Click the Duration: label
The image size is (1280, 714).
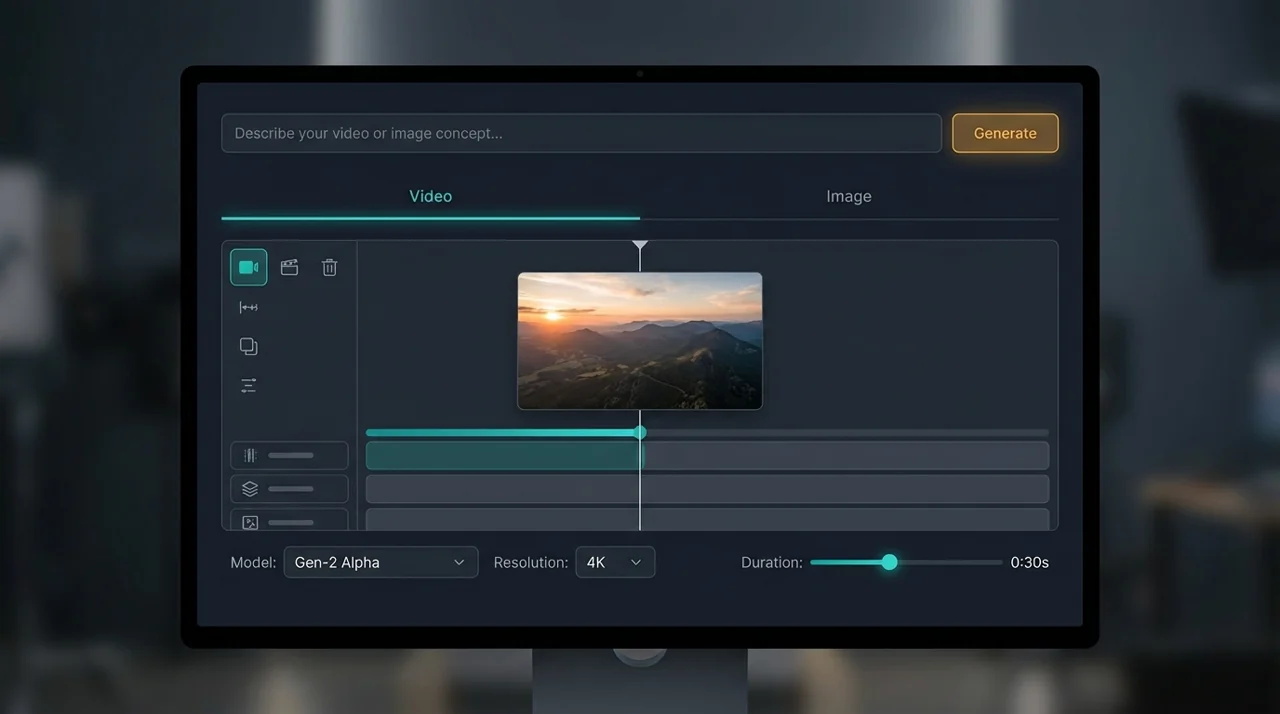[772, 562]
